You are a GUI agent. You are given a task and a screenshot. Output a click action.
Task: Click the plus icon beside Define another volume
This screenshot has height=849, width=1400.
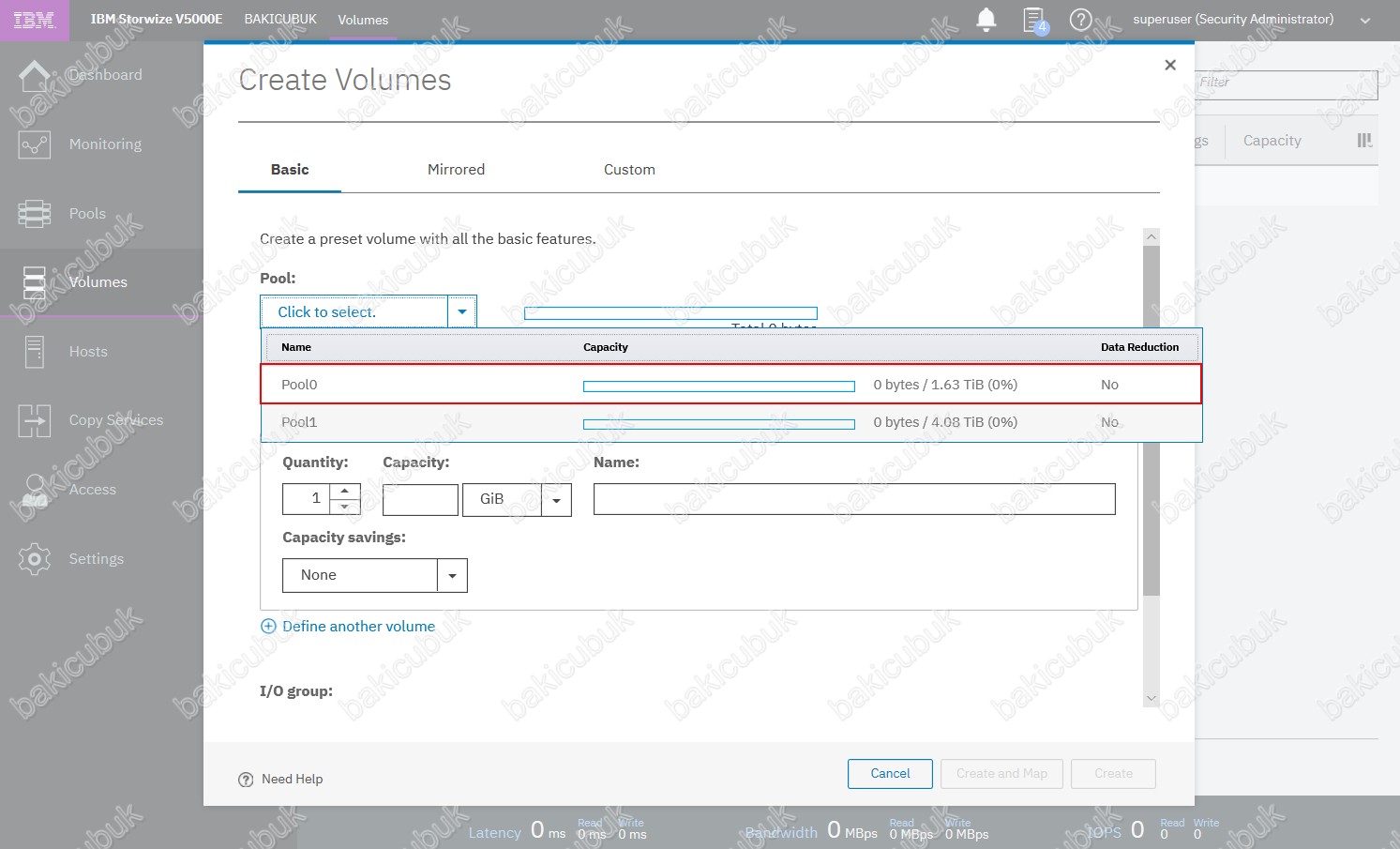[268, 627]
